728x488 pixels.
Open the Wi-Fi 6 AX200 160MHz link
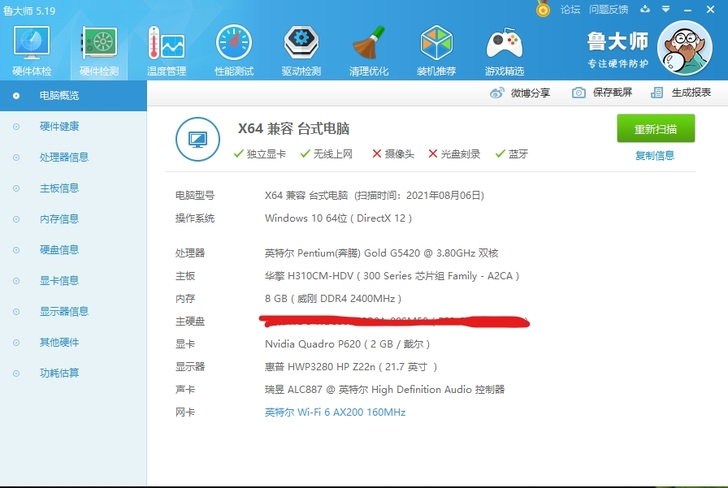(x=335, y=412)
